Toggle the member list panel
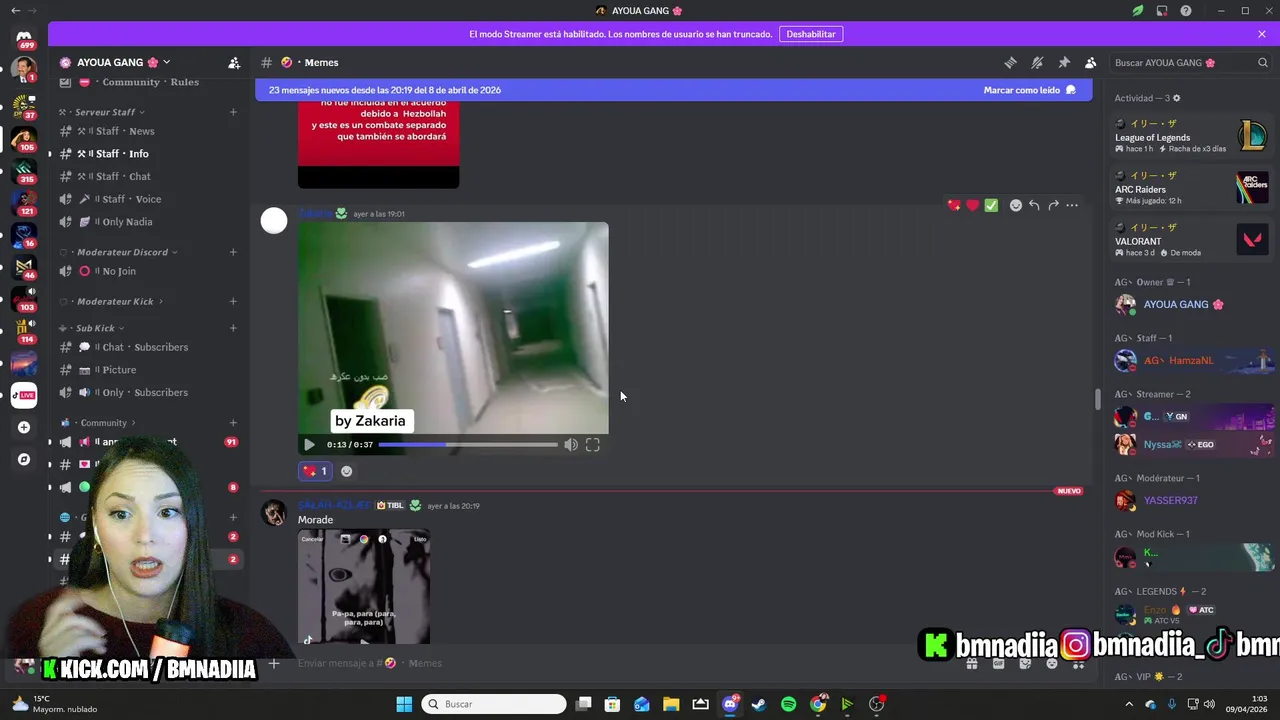Image resolution: width=1280 pixels, height=720 pixels. pyautogui.click(x=1091, y=62)
